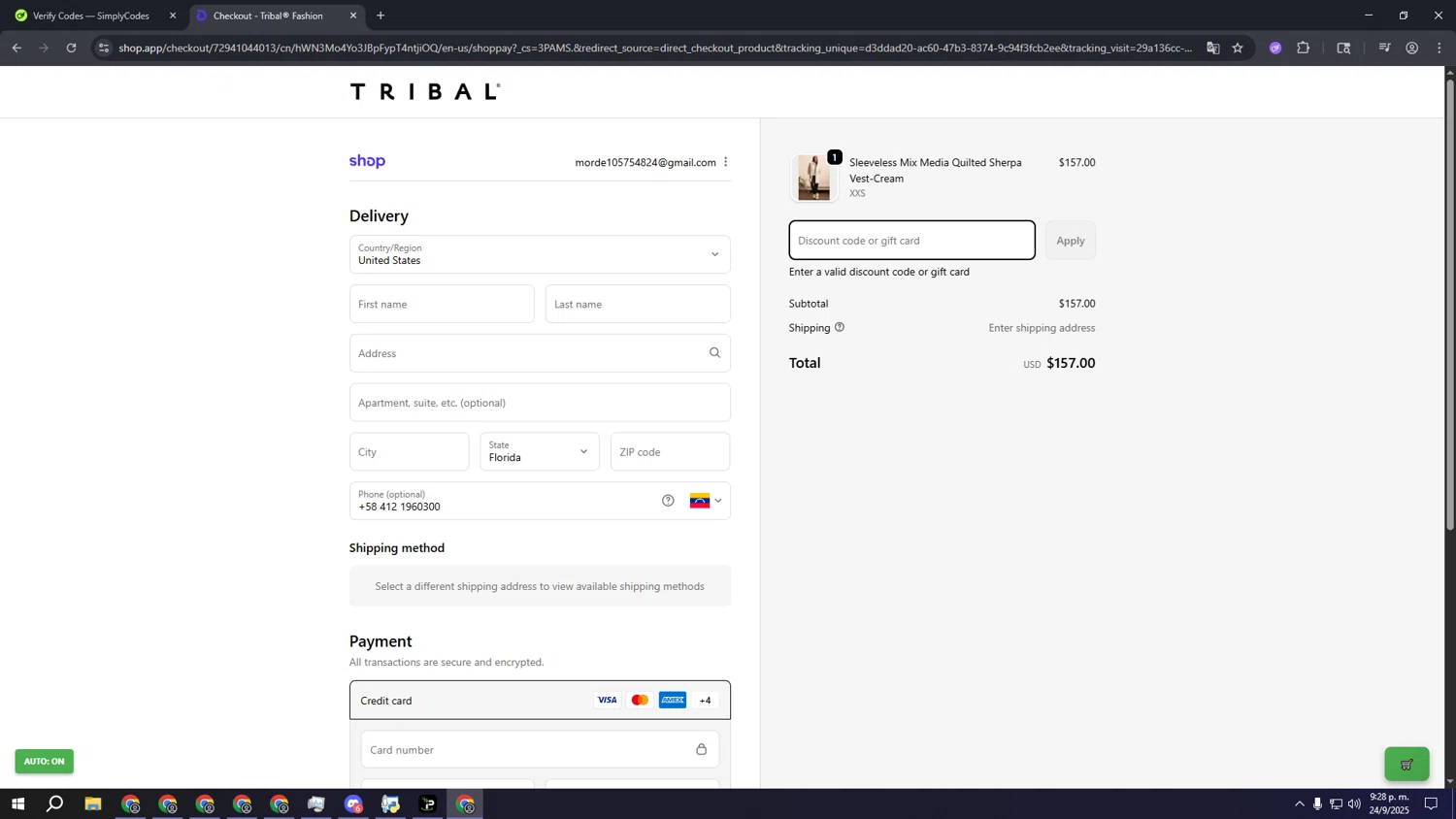
Task: Click the morde105754824@gmail.com email text
Action: click(645, 162)
